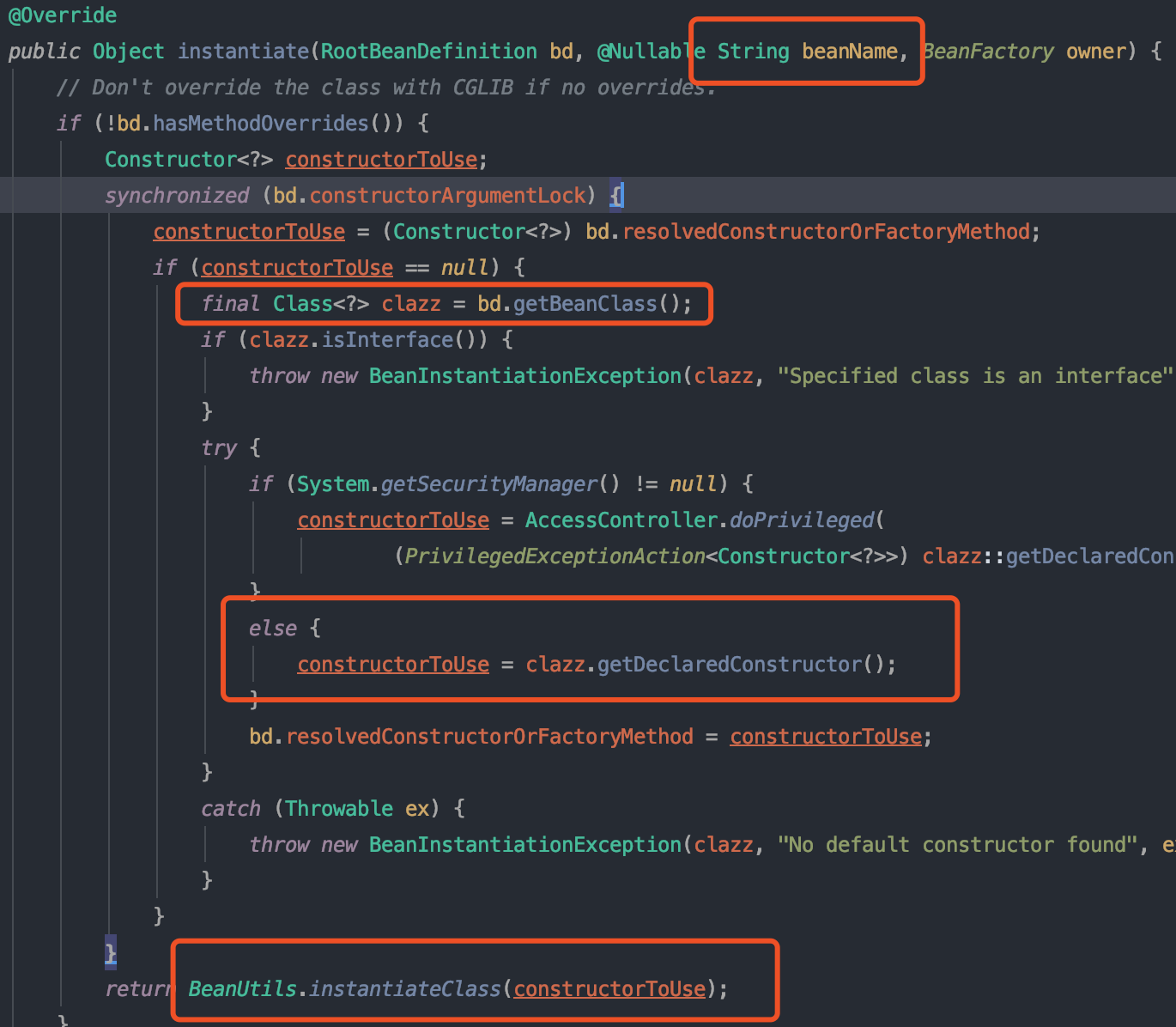
Task: Click 'constructorToUse' argument in instantiateClass call
Action: [609, 989]
